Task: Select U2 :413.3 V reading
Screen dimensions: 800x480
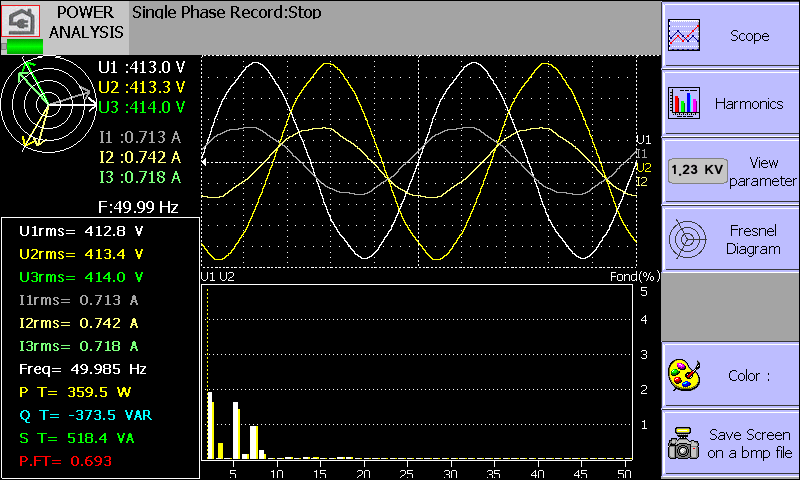Action: point(141,87)
